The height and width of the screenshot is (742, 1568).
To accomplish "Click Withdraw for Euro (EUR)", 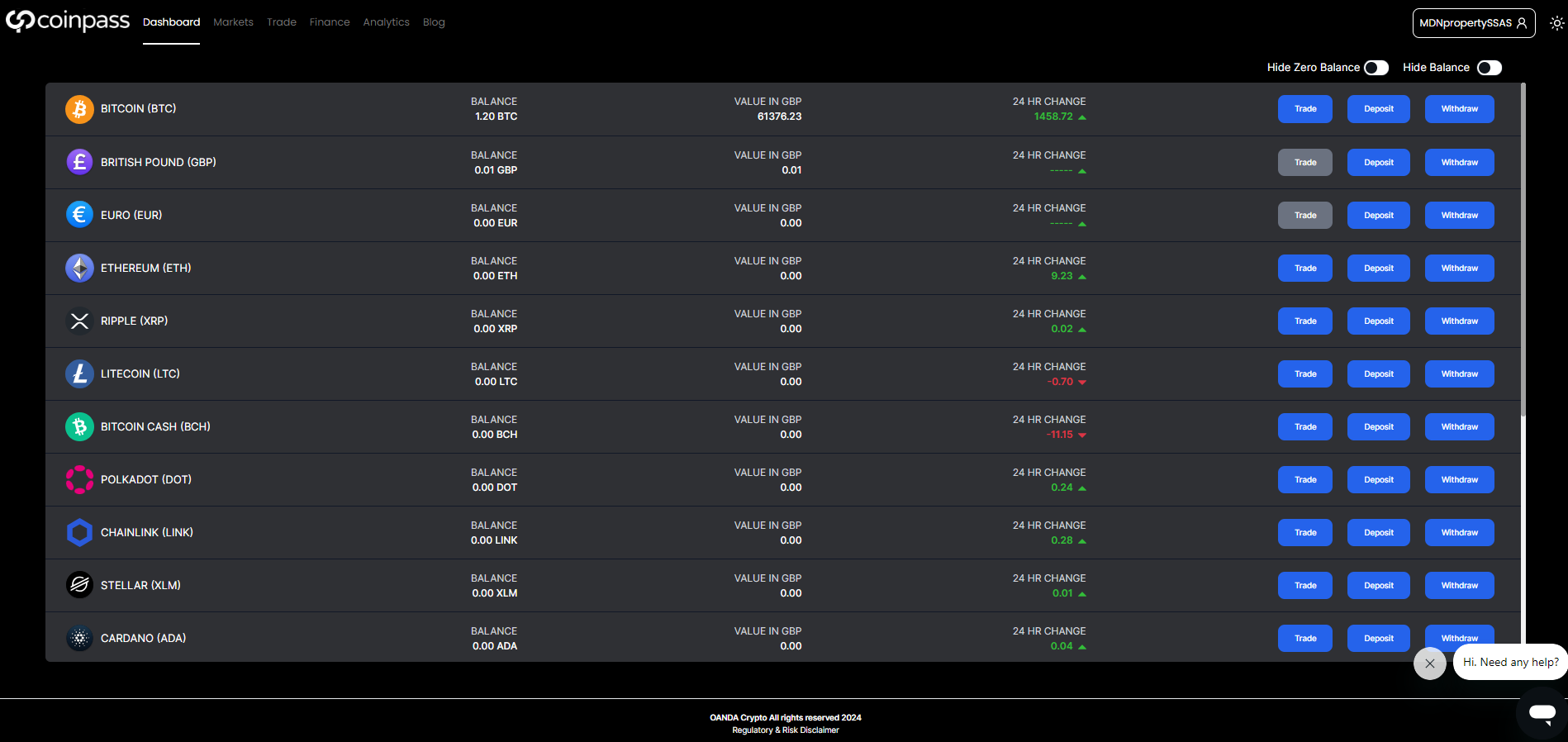I will pos(1460,215).
